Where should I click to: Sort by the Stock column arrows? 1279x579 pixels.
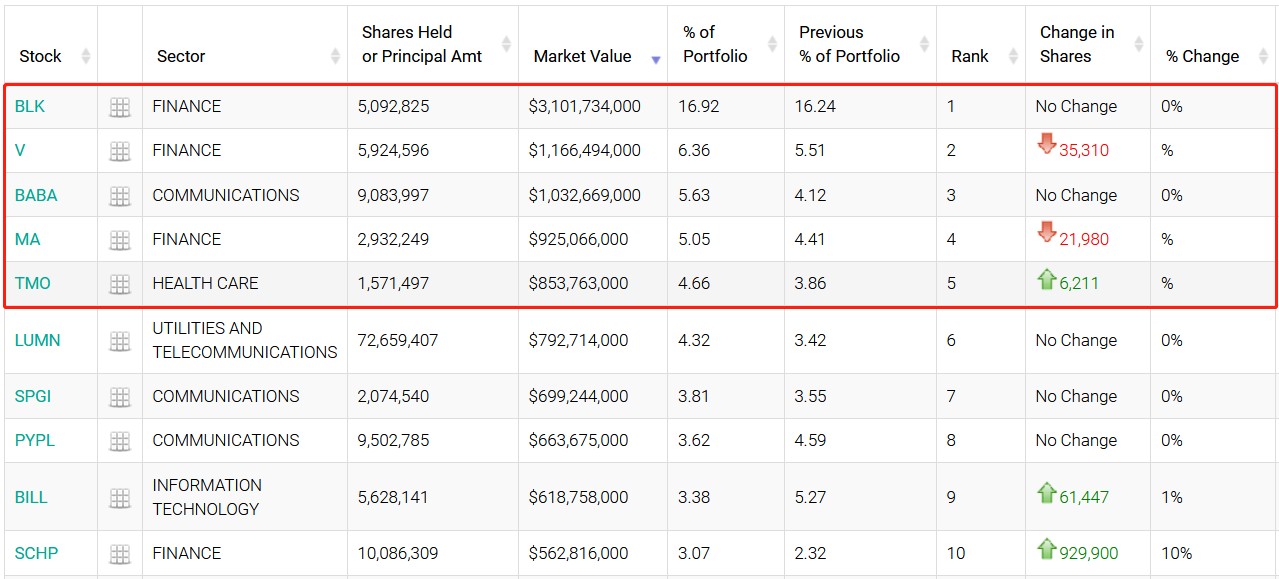(86, 56)
